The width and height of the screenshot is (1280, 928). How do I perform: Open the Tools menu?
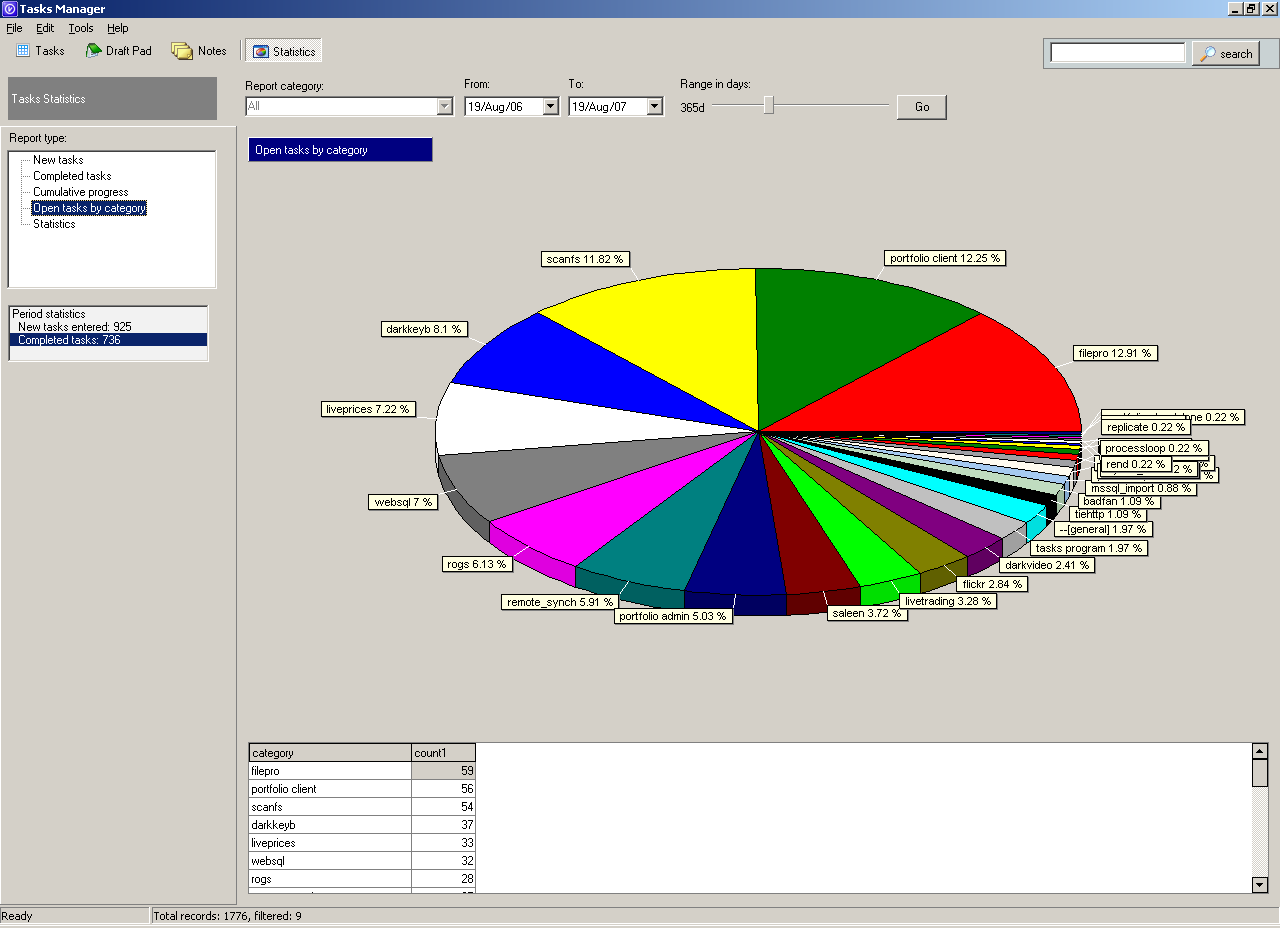pyautogui.click(x=80, y=28)
